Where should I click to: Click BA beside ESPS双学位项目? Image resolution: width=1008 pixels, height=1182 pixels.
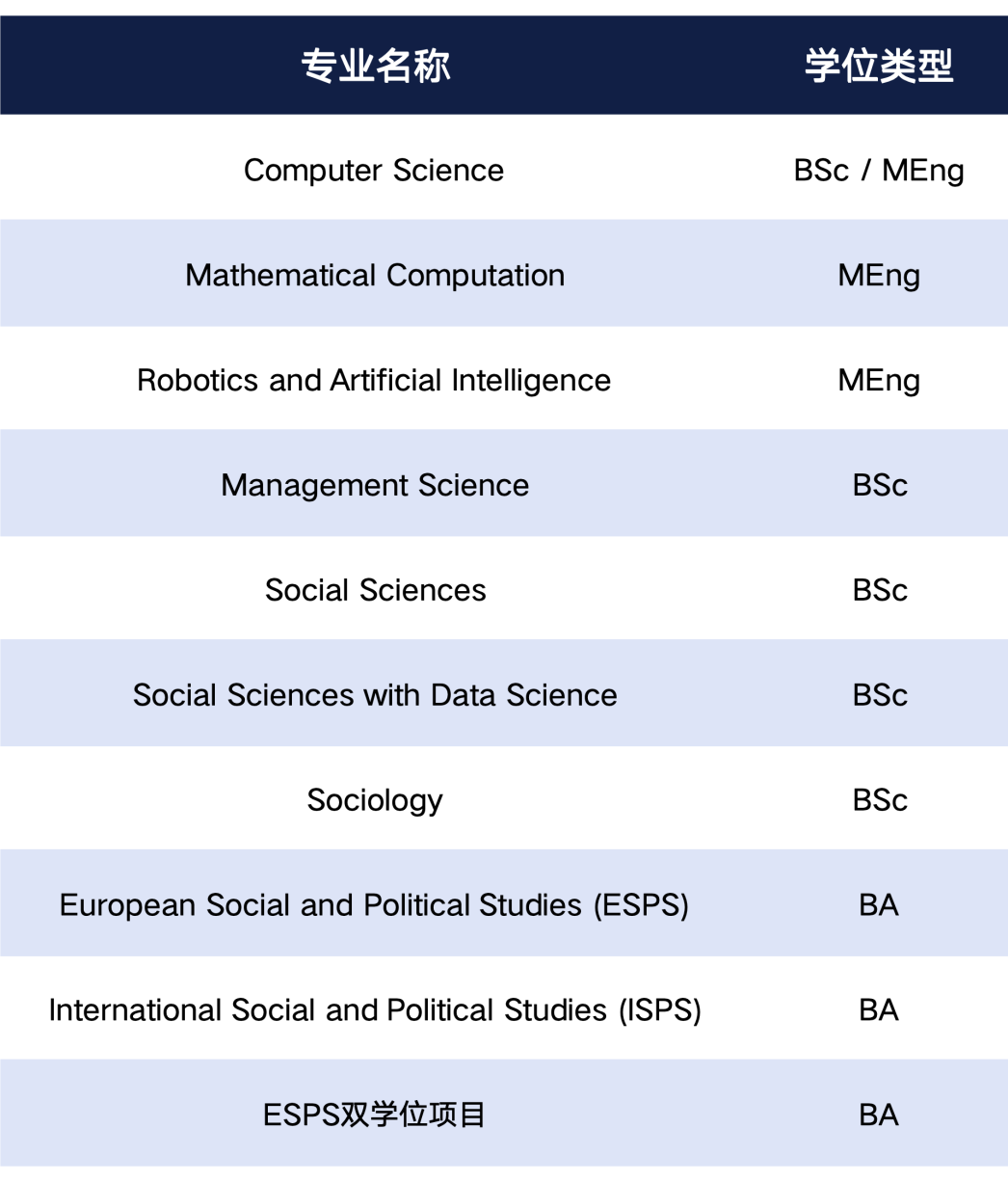pyautogui.click(x=879, y=1115)
